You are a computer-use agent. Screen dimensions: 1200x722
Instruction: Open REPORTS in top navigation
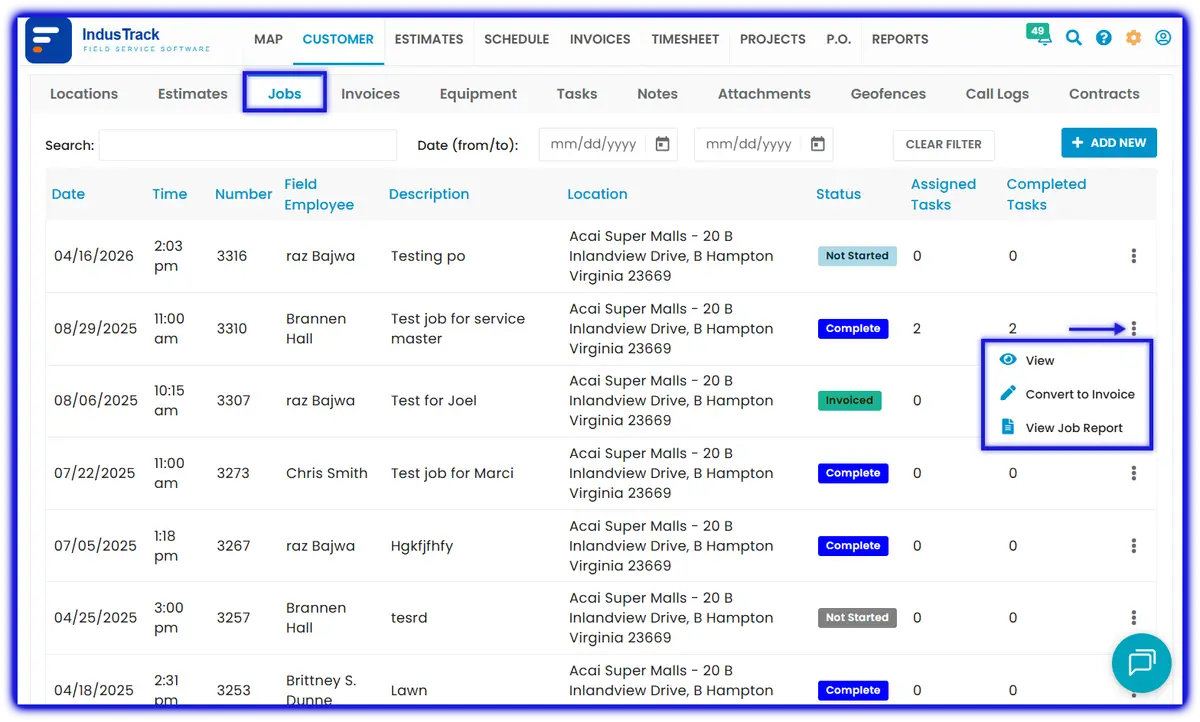900,39
